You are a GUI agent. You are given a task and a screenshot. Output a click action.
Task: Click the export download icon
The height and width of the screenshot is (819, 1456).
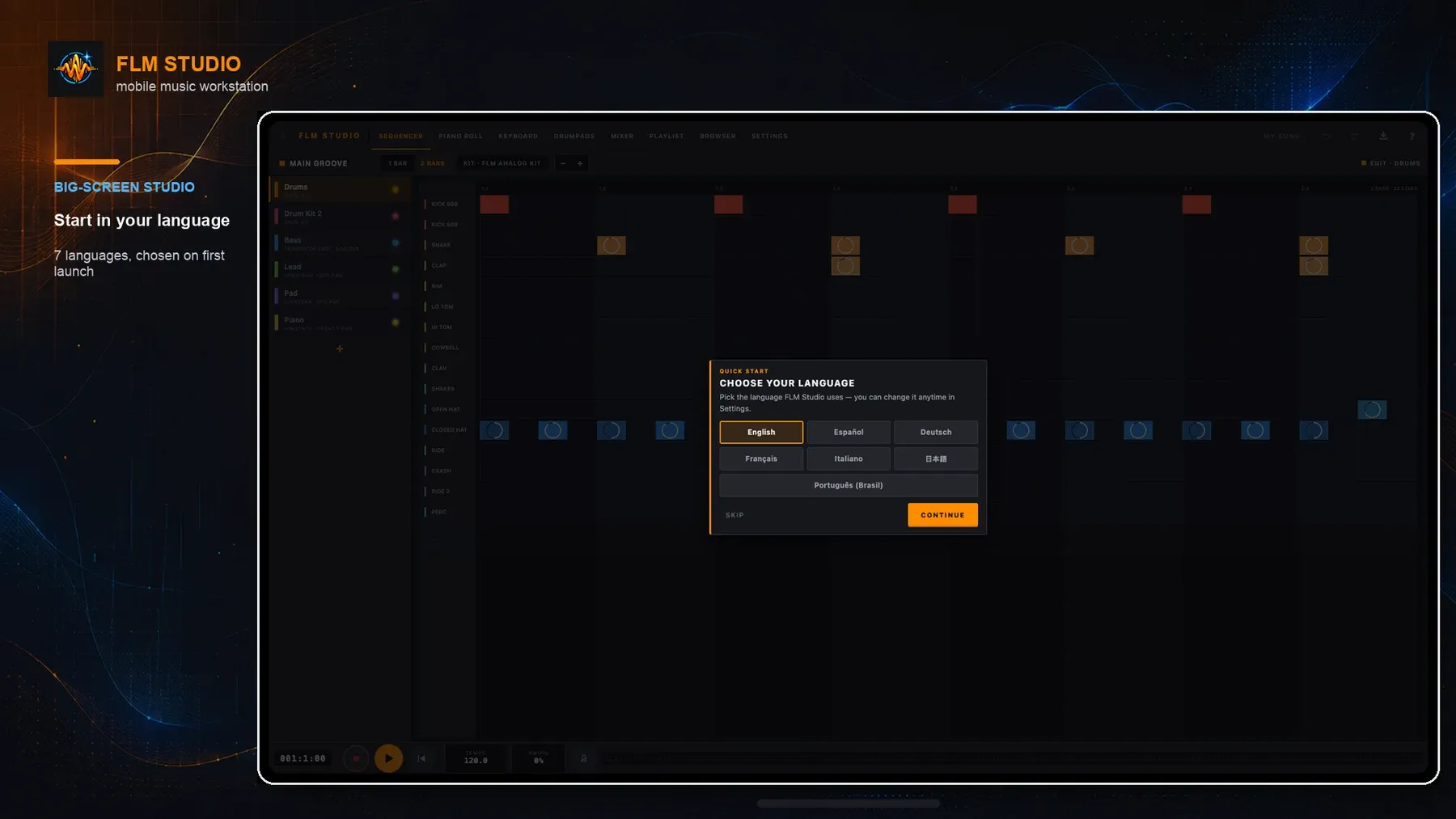tap(1383, 136)
